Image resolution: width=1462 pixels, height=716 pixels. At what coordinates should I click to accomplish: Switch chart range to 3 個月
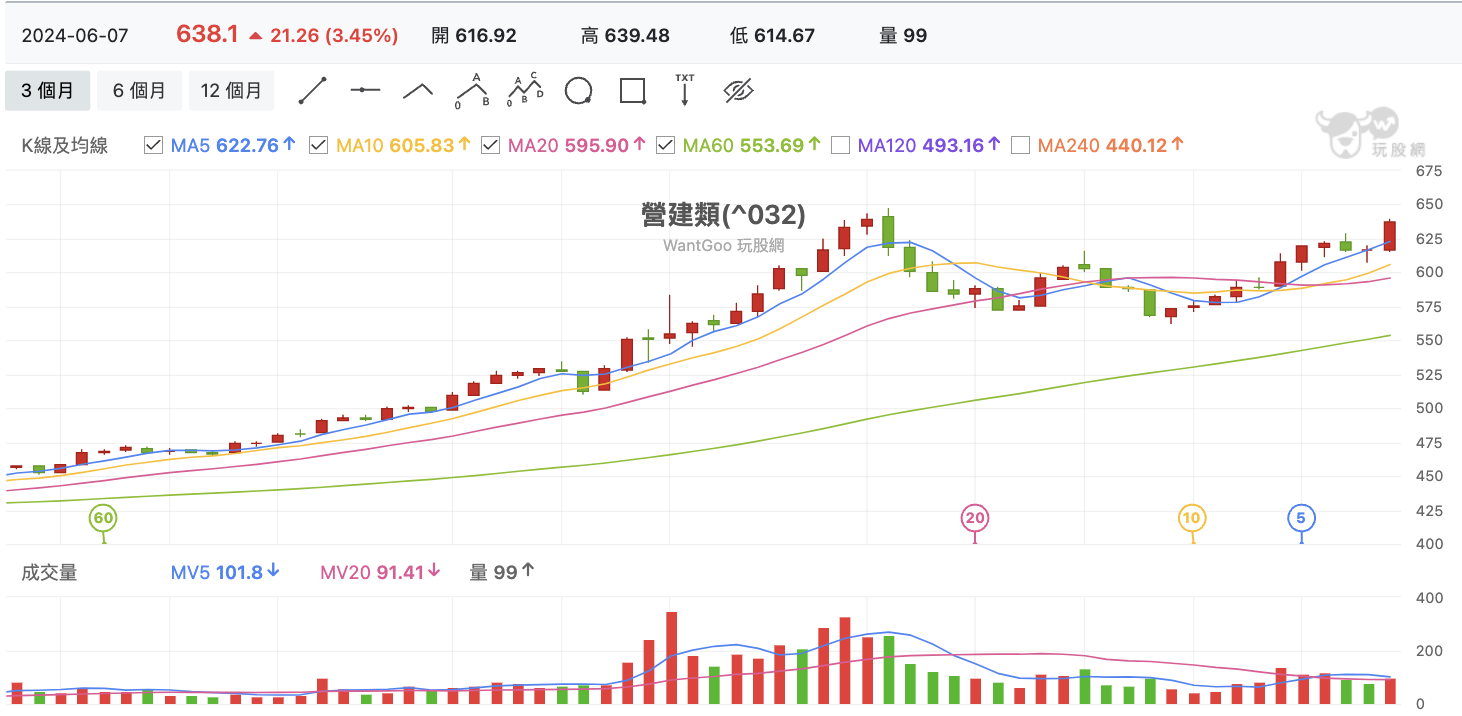(47, 91)
